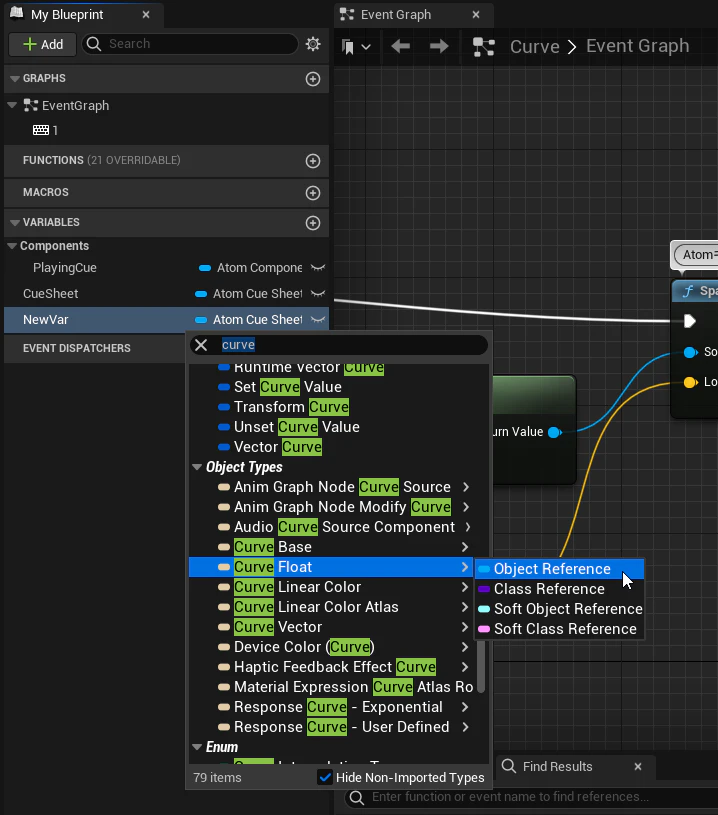Select Curve Linear Color type
Viewport: 718px width, 815px height.
[x=297, y=587]
